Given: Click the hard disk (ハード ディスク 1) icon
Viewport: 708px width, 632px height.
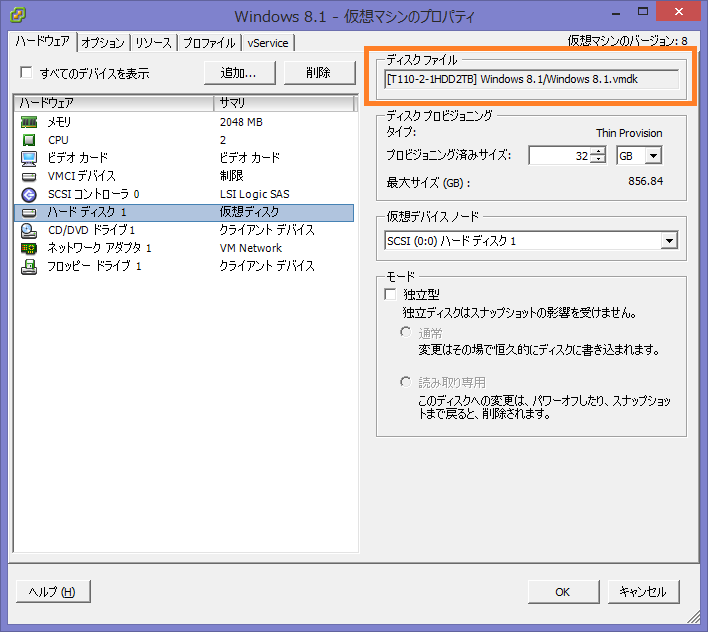Looking at the screenshot, I should coord(29,212).
